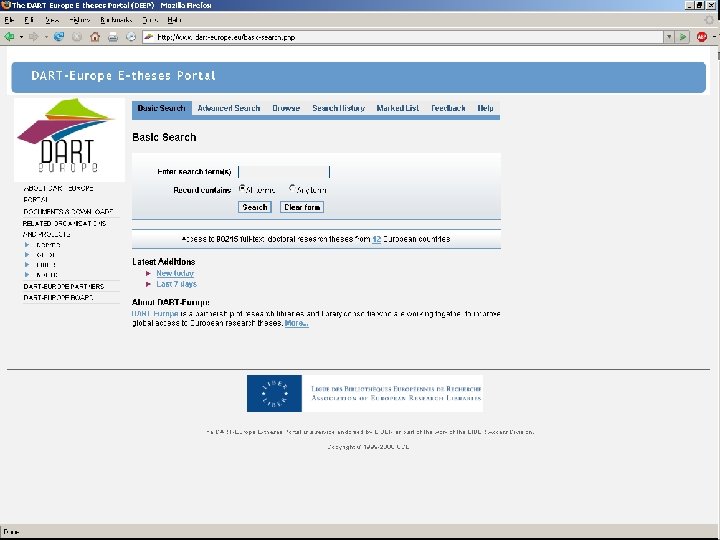Open the Back button history dropdown
The width and height of the screenshot is (720, 540).
tap(21, 37)
